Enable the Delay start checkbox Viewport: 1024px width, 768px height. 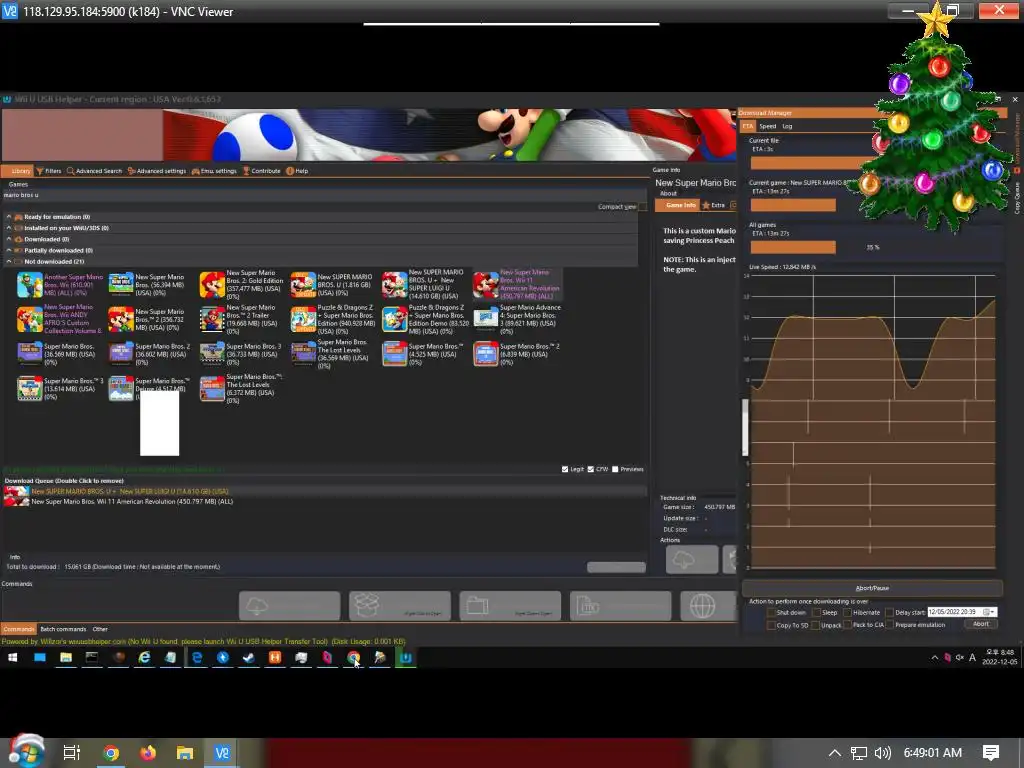click(889, 613)
